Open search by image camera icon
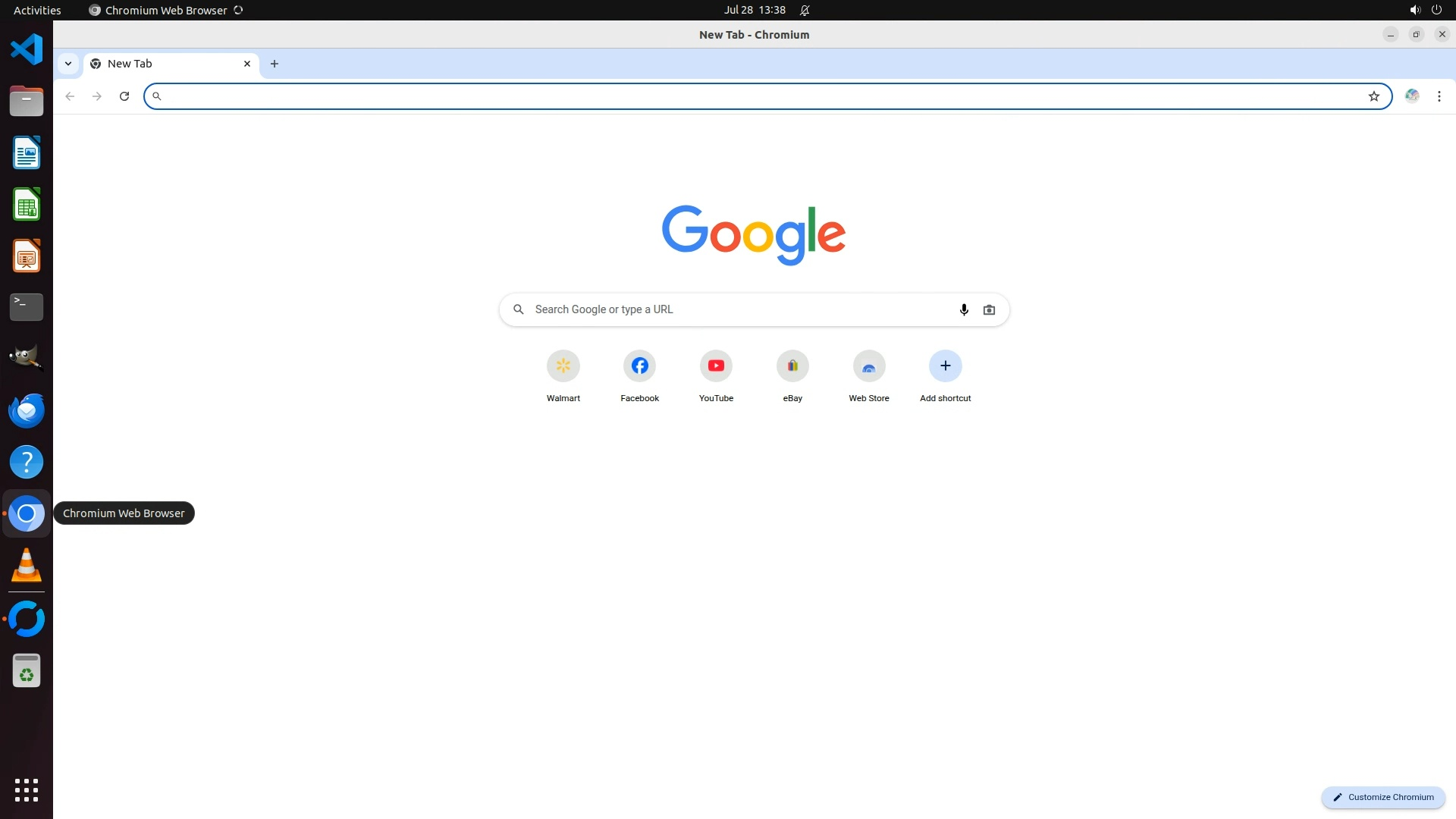Screen dimensions: 1456x819 click(989, 309)
